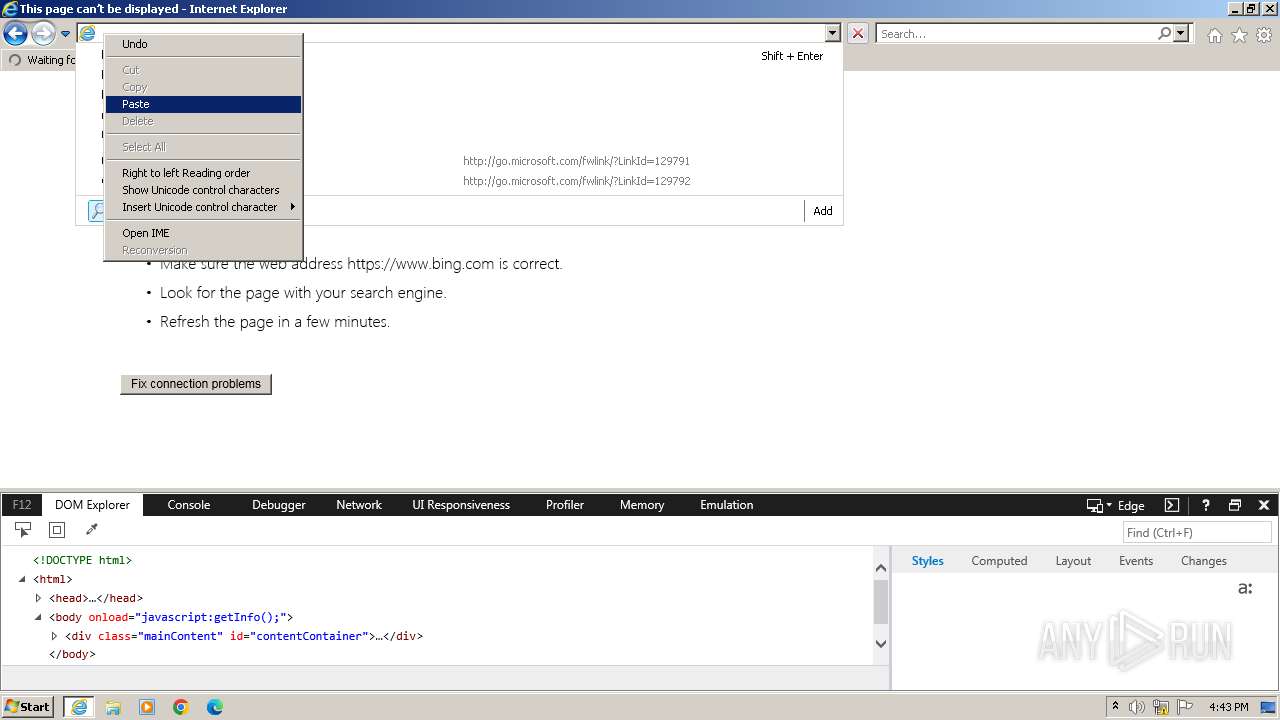Choose Open IME from the context menu
This screenshot has height=720, width=1280.
click(204, 233)
